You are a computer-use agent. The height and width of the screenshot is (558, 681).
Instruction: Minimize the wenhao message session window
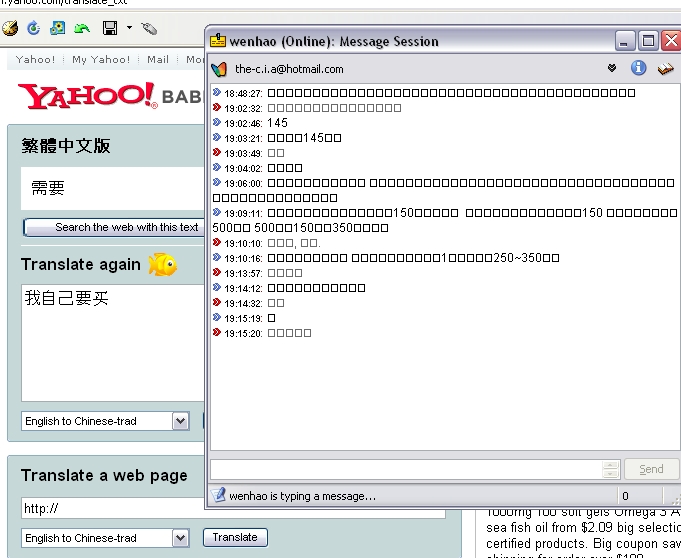(x=625, y=41)
